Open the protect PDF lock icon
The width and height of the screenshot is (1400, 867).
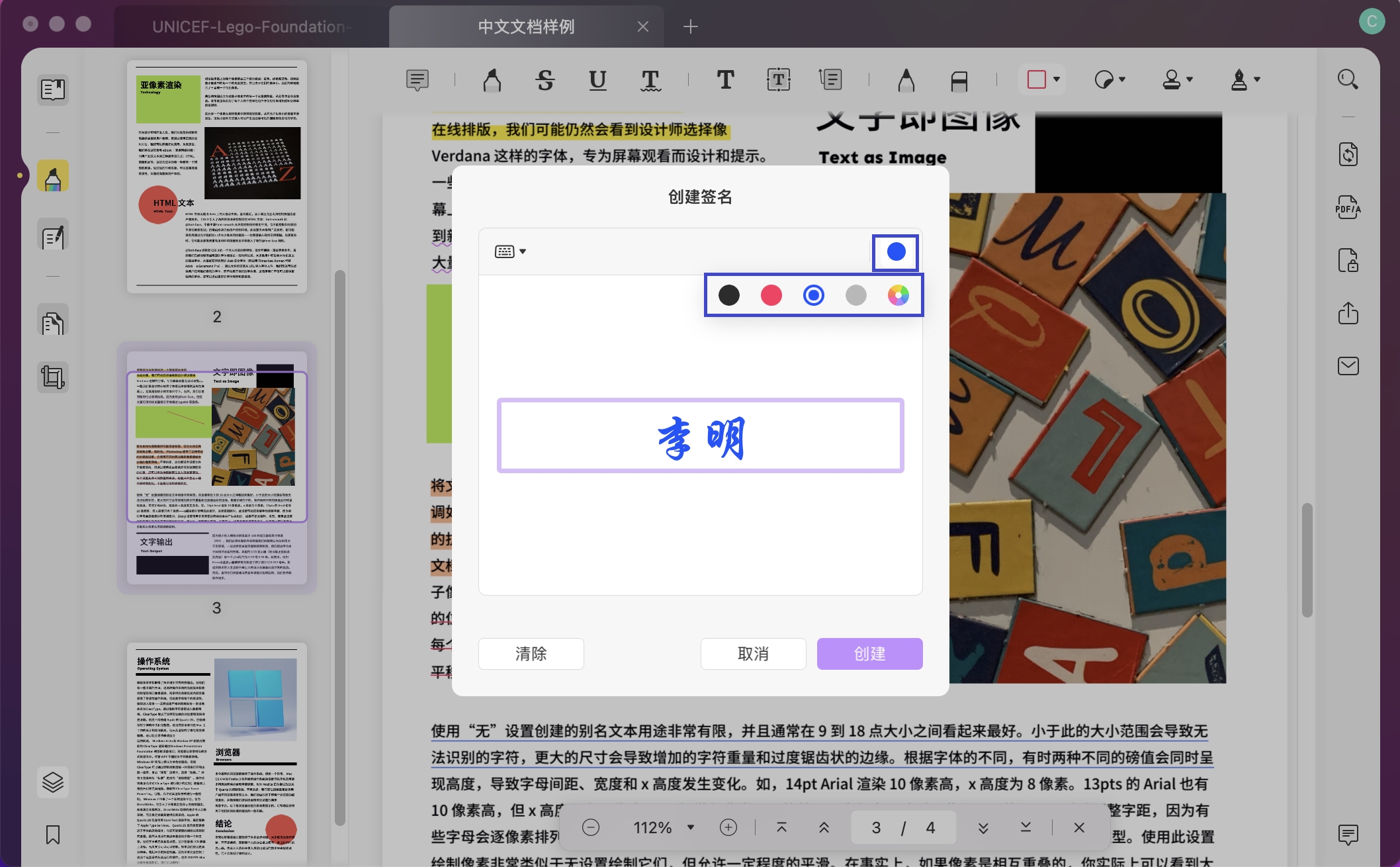coord(1348,260)
